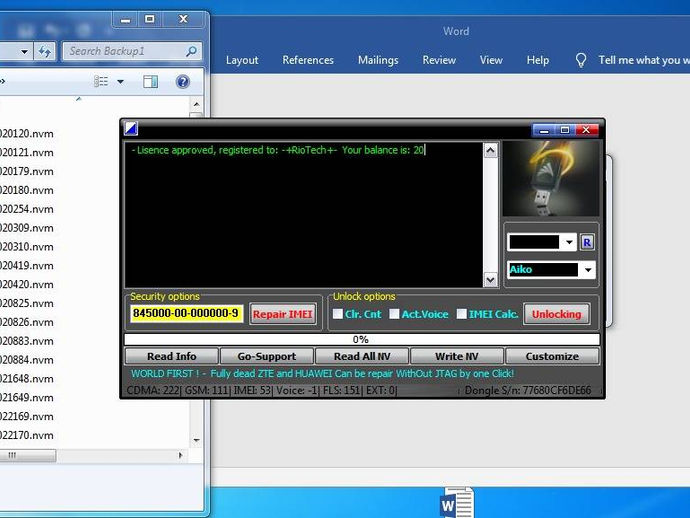Switch to the View tab in Word
The width and height of the screenshot is (690, 518).
pyautogui.click(x=491, y=60)
